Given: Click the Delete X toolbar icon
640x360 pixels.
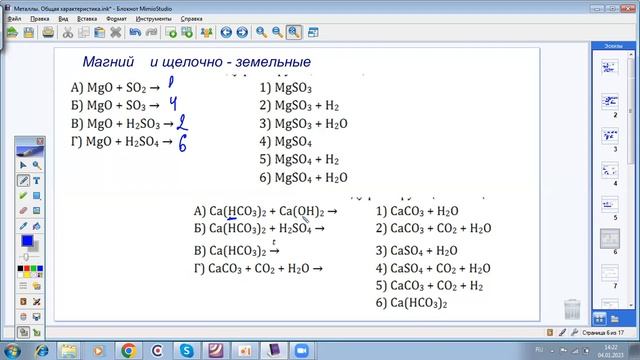Looking at the screenshot, I should (x=116, y=32).
